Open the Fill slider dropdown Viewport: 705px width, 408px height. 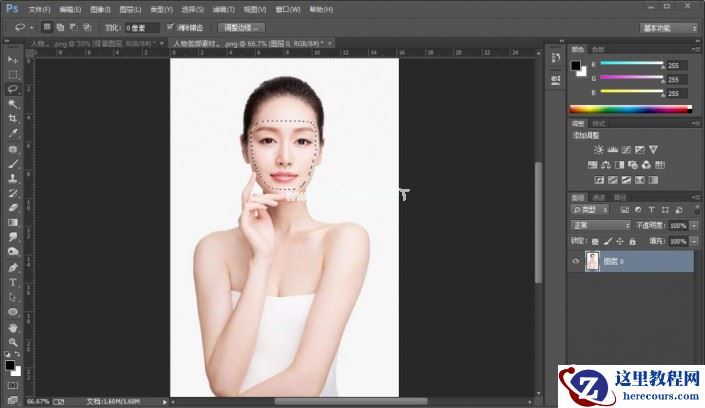[695, 242]
